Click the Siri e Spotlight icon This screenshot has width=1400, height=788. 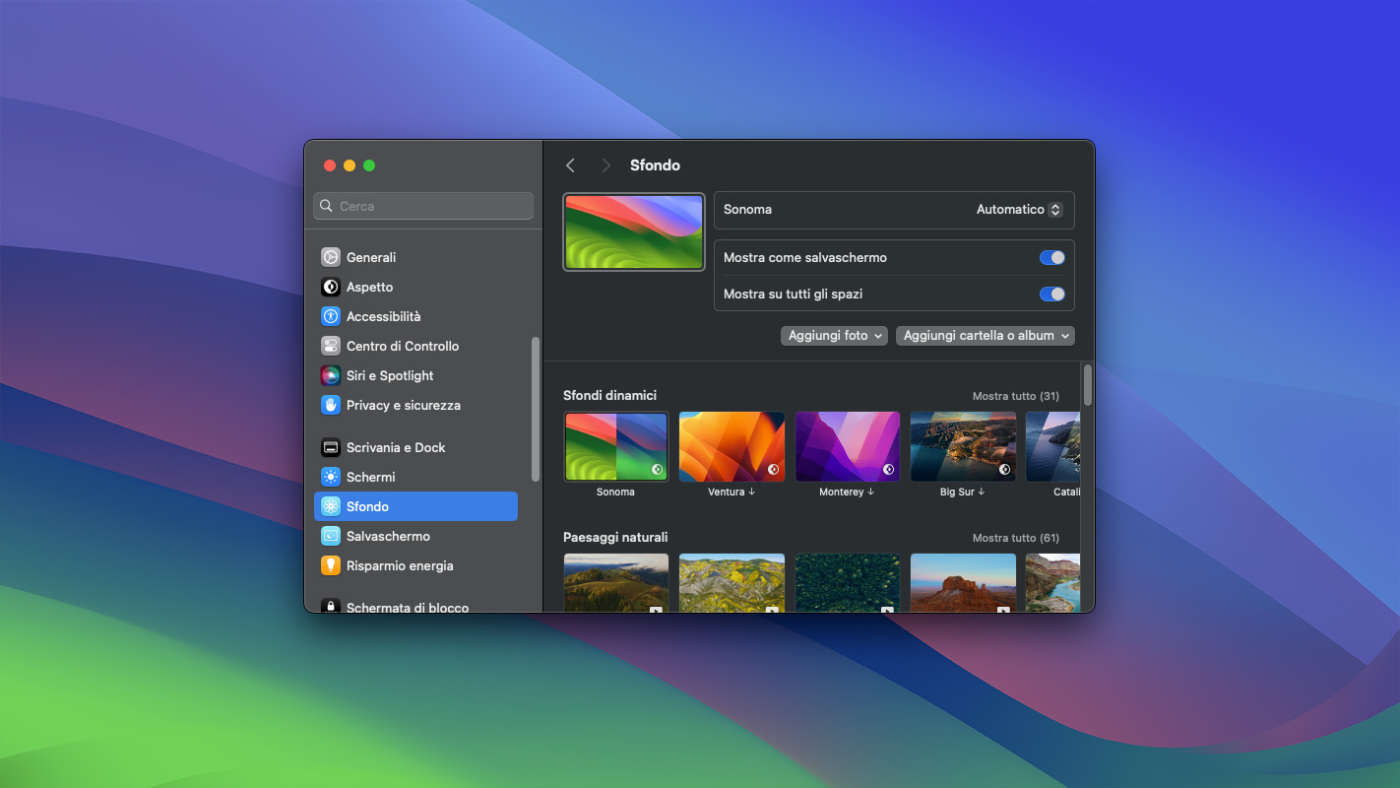pos(330,376)
